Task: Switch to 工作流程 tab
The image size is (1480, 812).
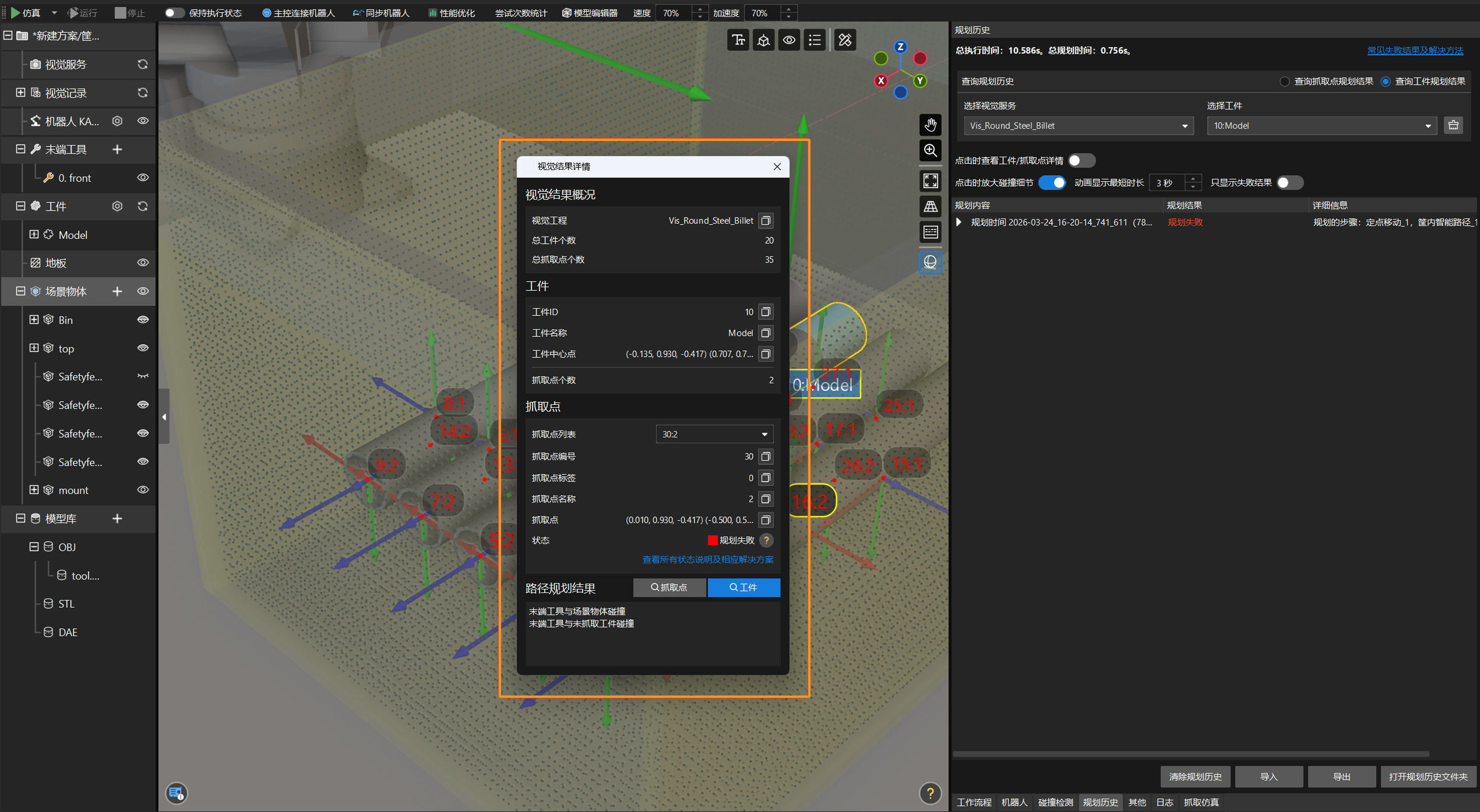Action: pos(974,803)
